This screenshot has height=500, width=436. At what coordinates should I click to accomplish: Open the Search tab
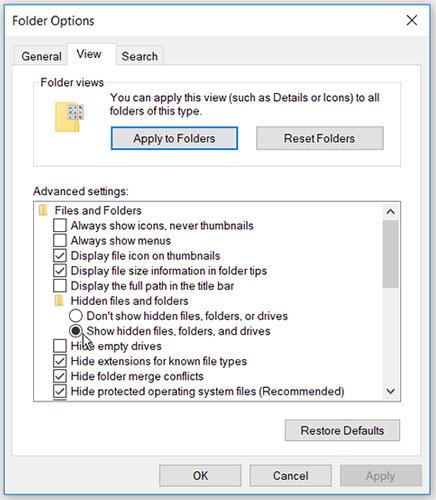[140, 56]
